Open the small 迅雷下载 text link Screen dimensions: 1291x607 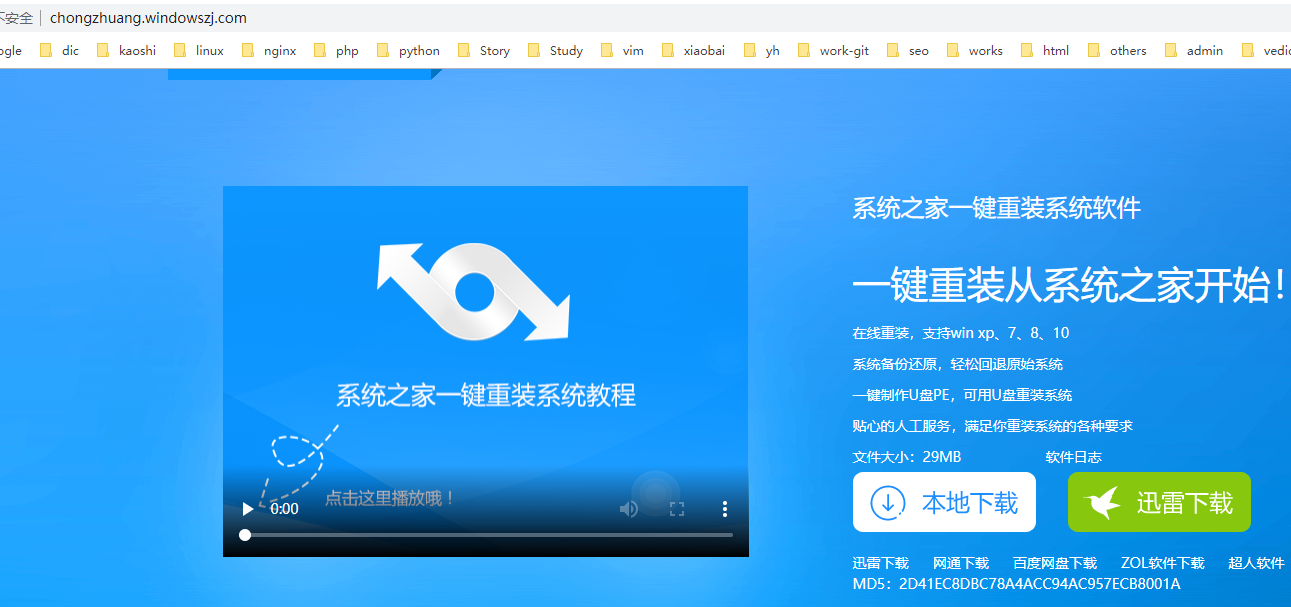[881, 563]
